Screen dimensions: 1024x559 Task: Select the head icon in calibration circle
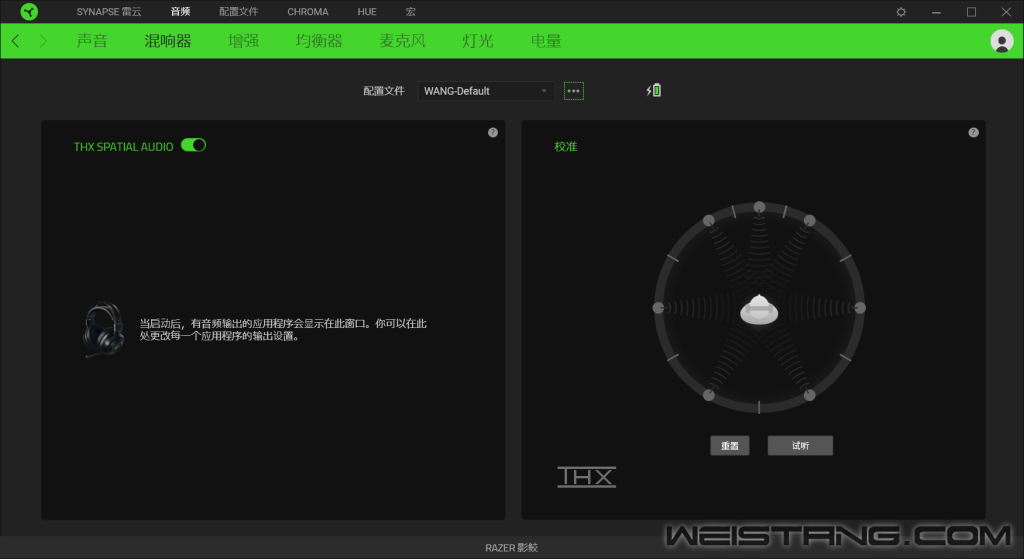tap(759, 309)
